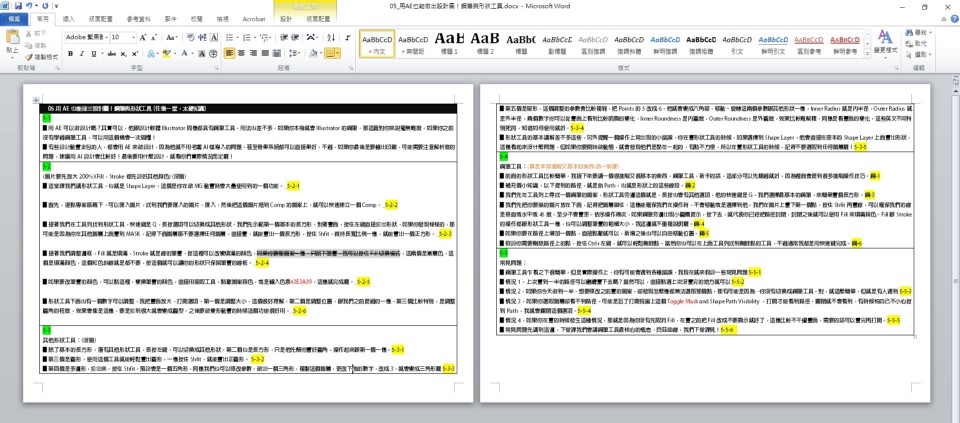This screenshot has height=423, width=960.
Task: Open the Paragraph dialog launcher
Action: 351,67
